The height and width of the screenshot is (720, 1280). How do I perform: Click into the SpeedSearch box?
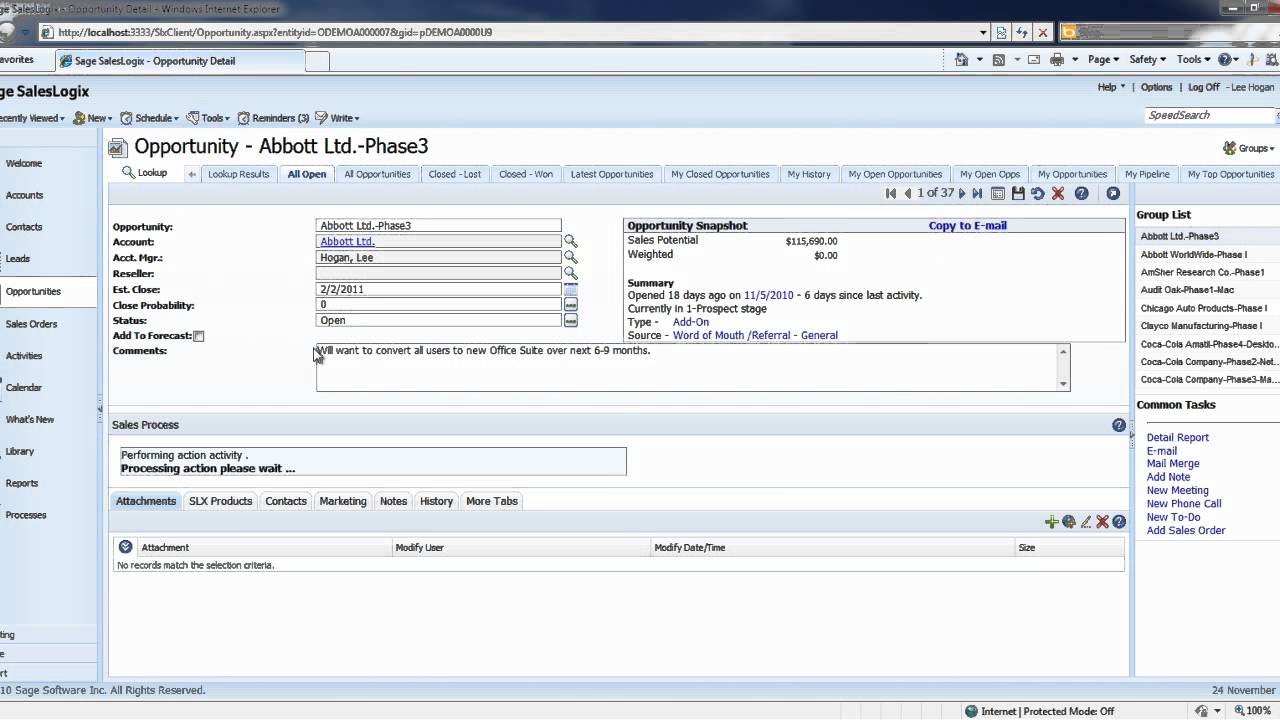pyautogui.click(x=1208, y=116)
